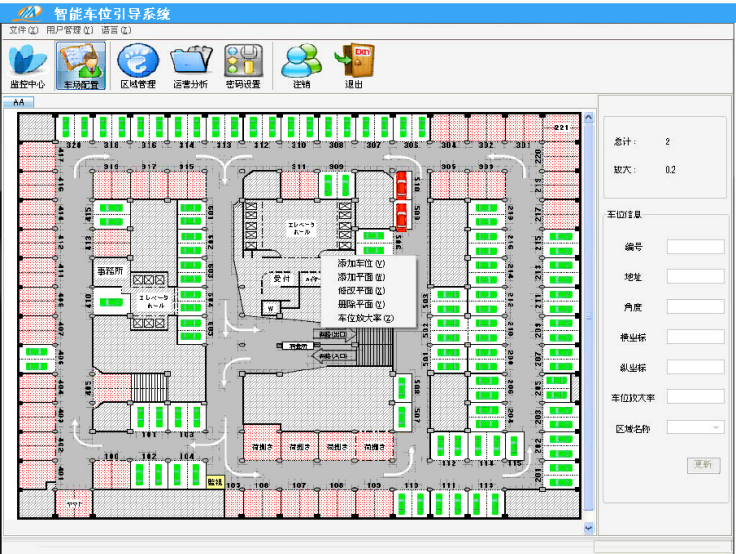Click the 更新 update button

click(x=703, y=465)
